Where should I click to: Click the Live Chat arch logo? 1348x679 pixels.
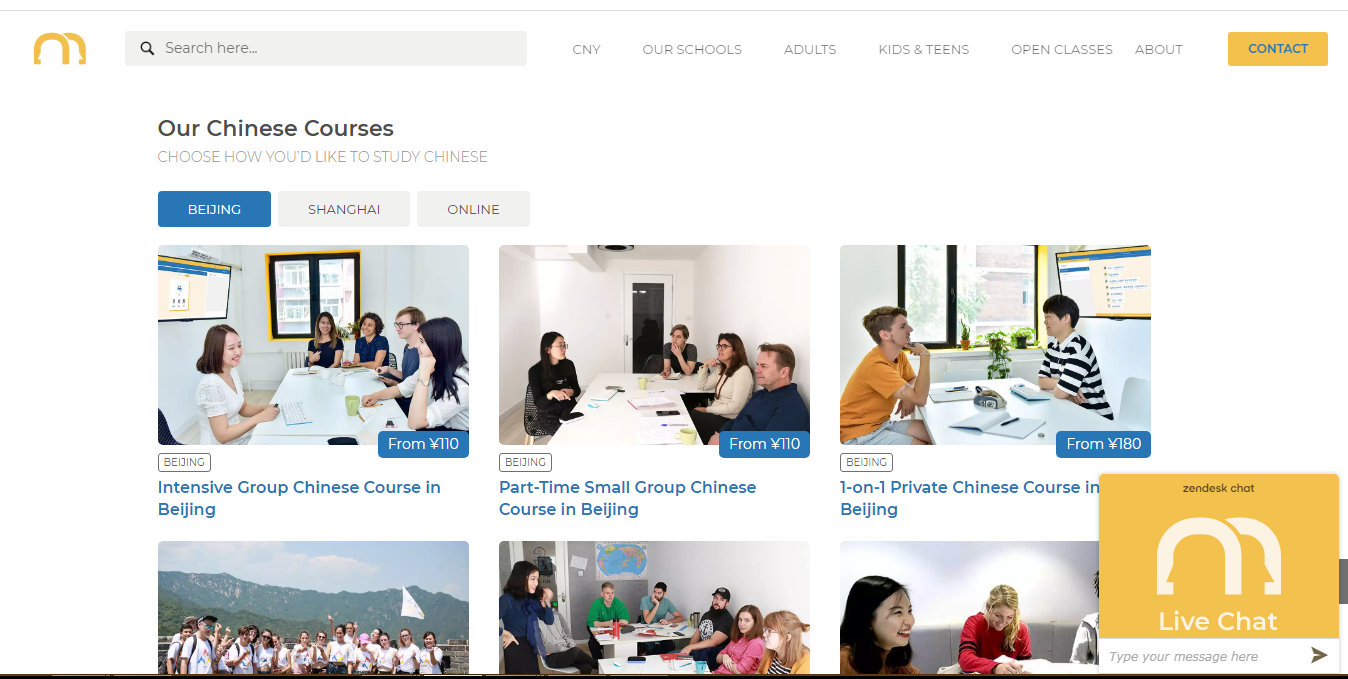pyautogui.click(x=1218, y=555)
